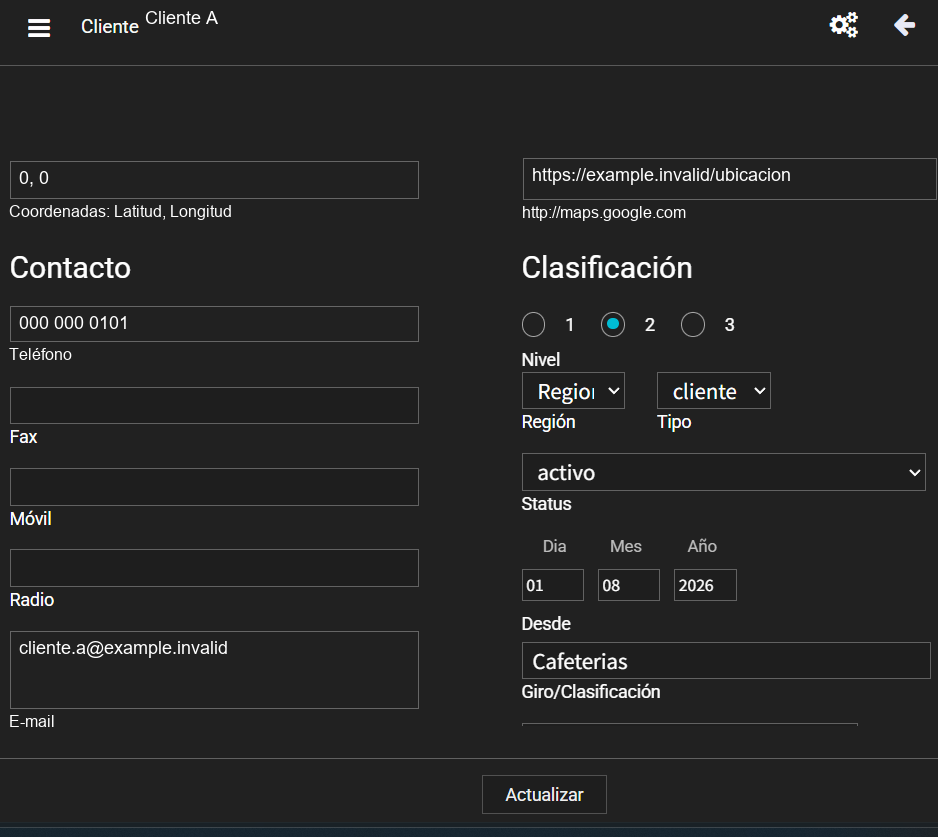Edit the Dia field showing 01
Screen dimensions: 938x837
[x=553, y=585]
